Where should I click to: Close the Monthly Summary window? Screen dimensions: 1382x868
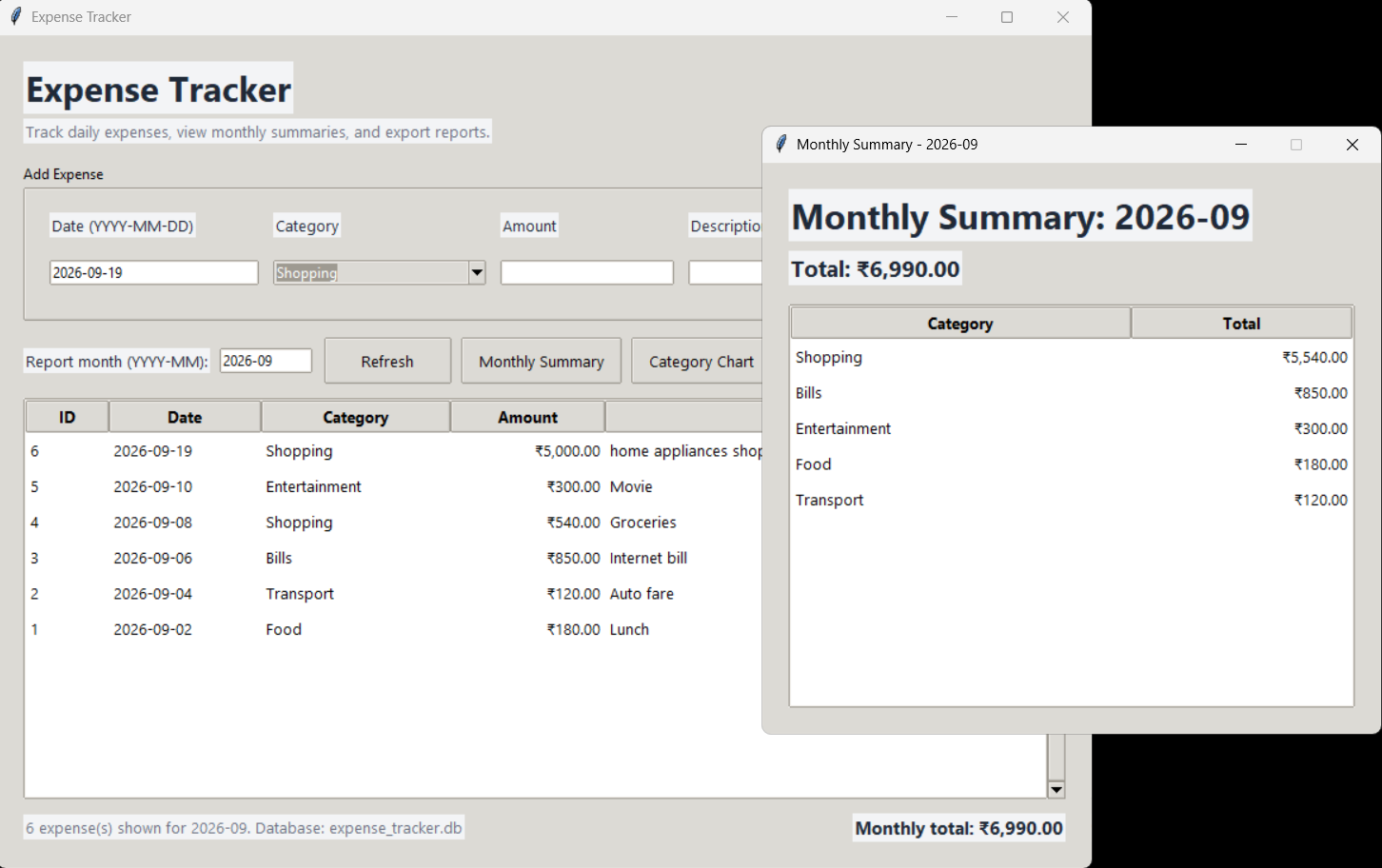point(1352,145)
